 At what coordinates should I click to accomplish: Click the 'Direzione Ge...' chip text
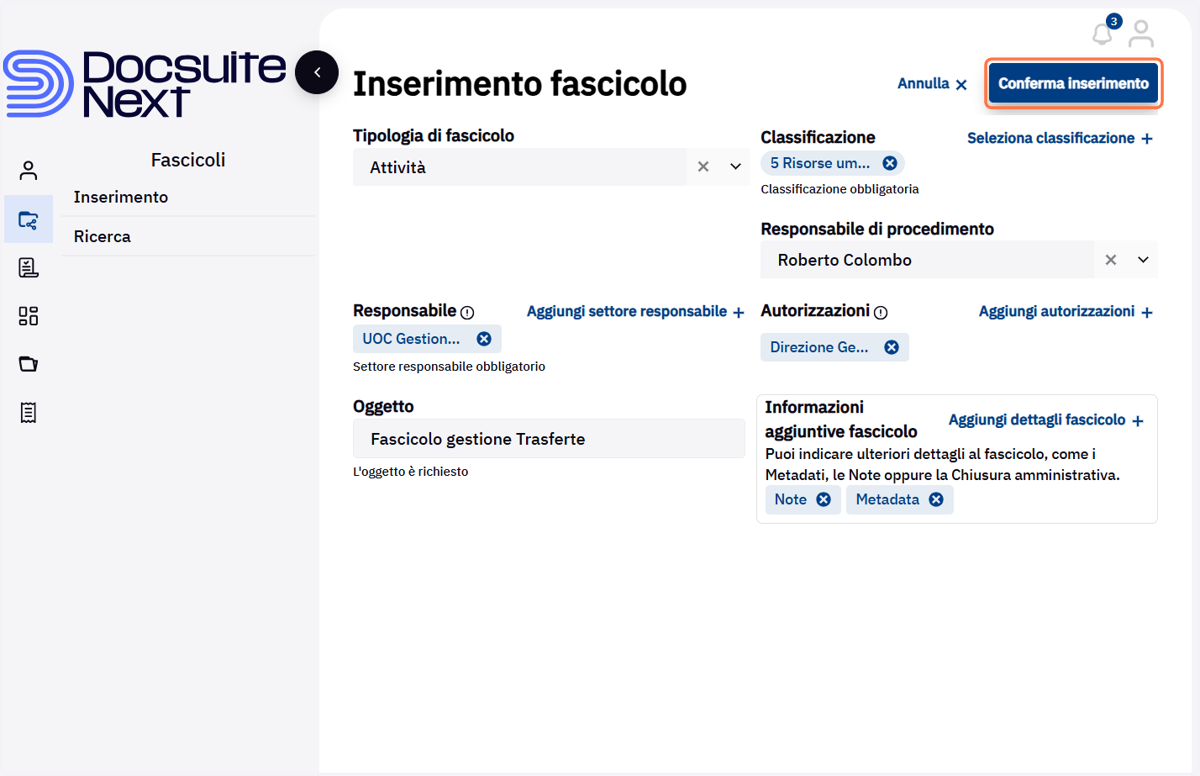pos(819,347)
